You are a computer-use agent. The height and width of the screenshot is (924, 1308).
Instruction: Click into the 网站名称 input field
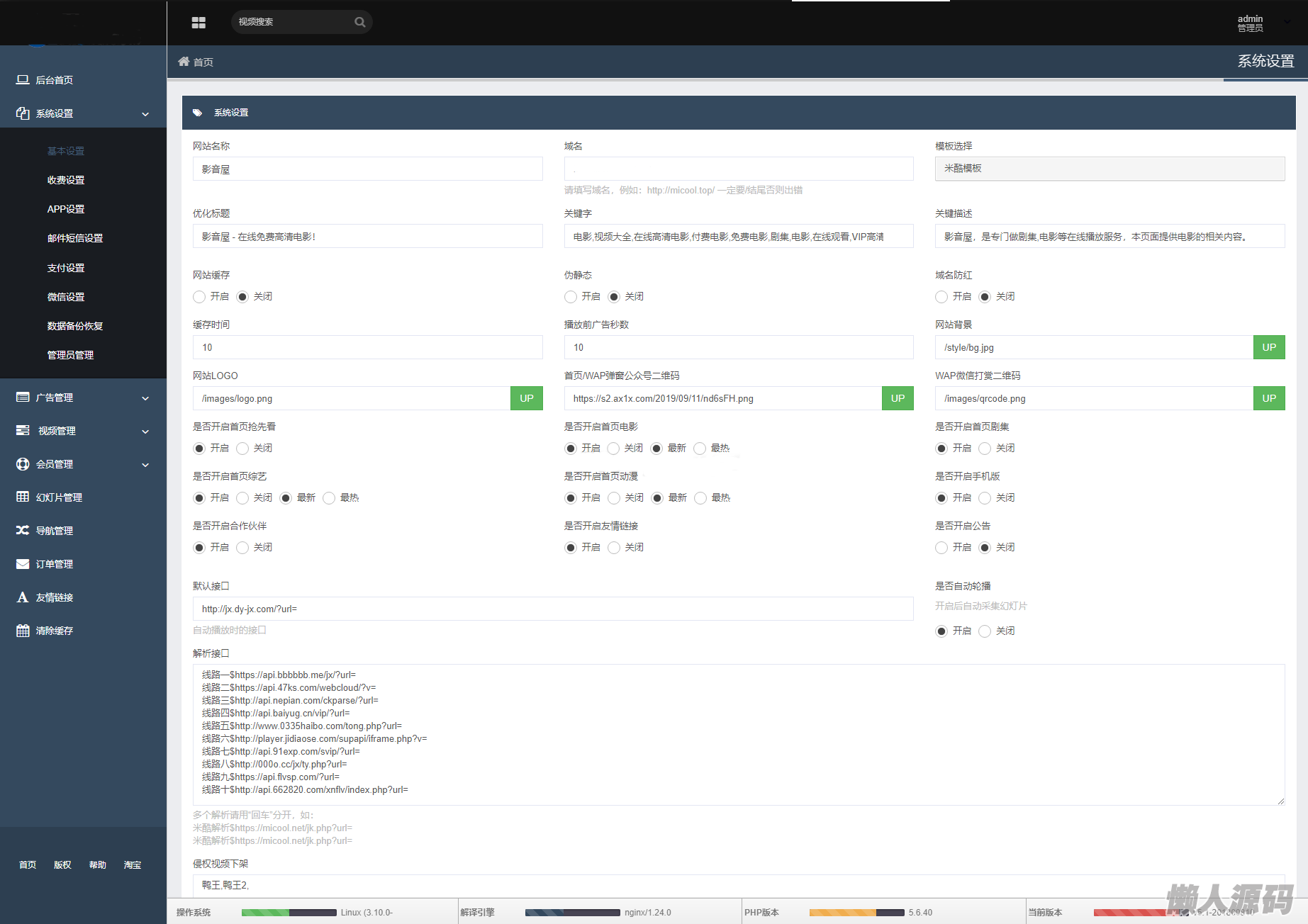(367, 169)
